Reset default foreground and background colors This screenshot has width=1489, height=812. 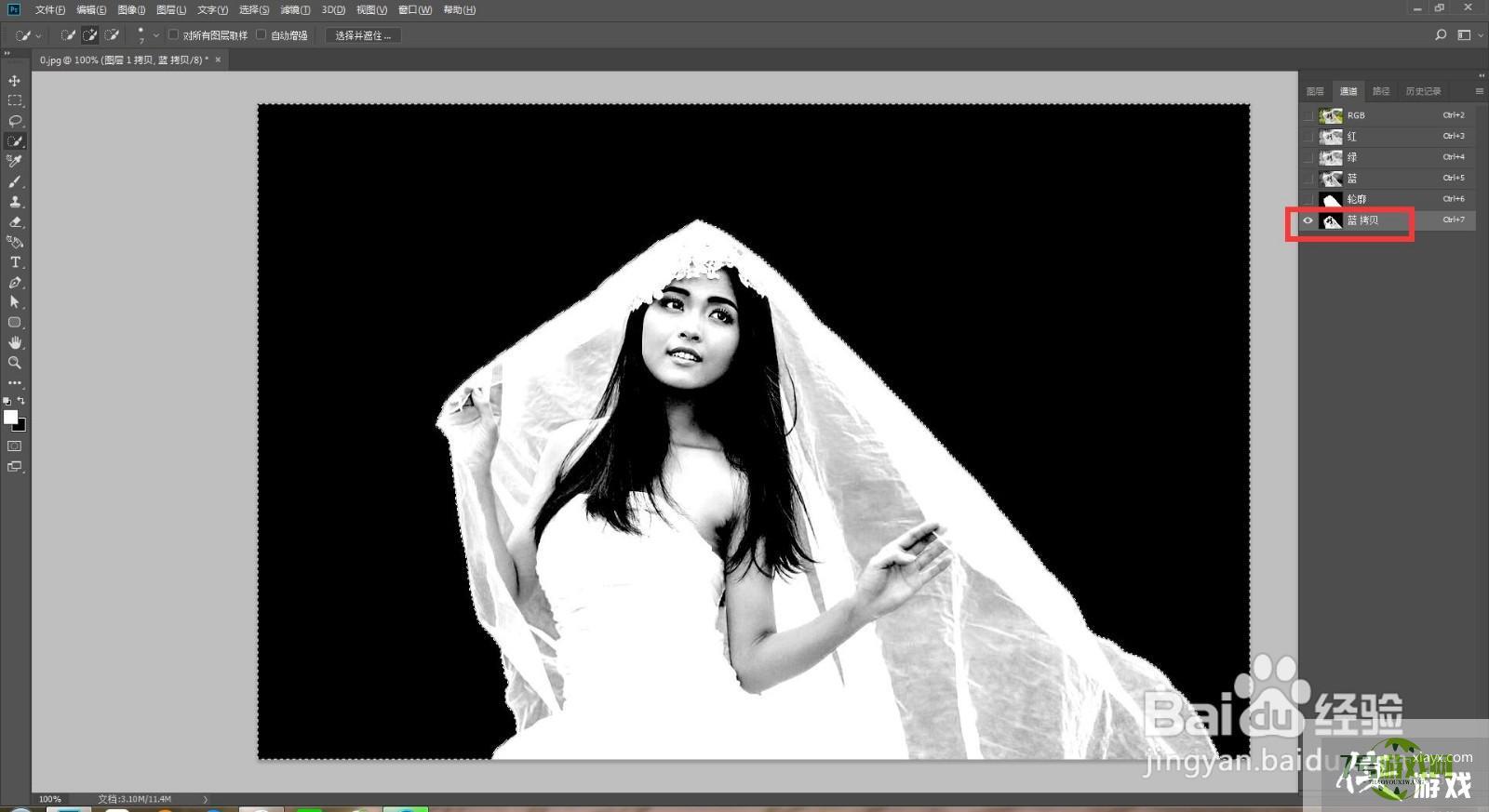coord(7,401)
